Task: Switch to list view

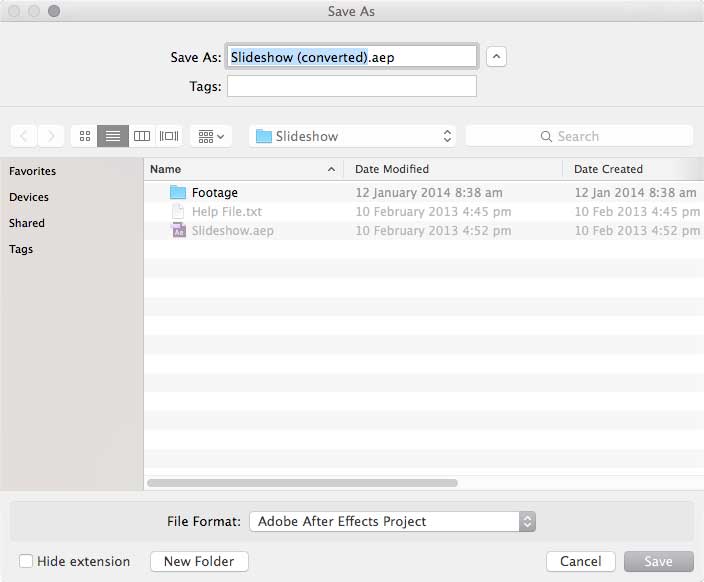Action: point(113,136)
